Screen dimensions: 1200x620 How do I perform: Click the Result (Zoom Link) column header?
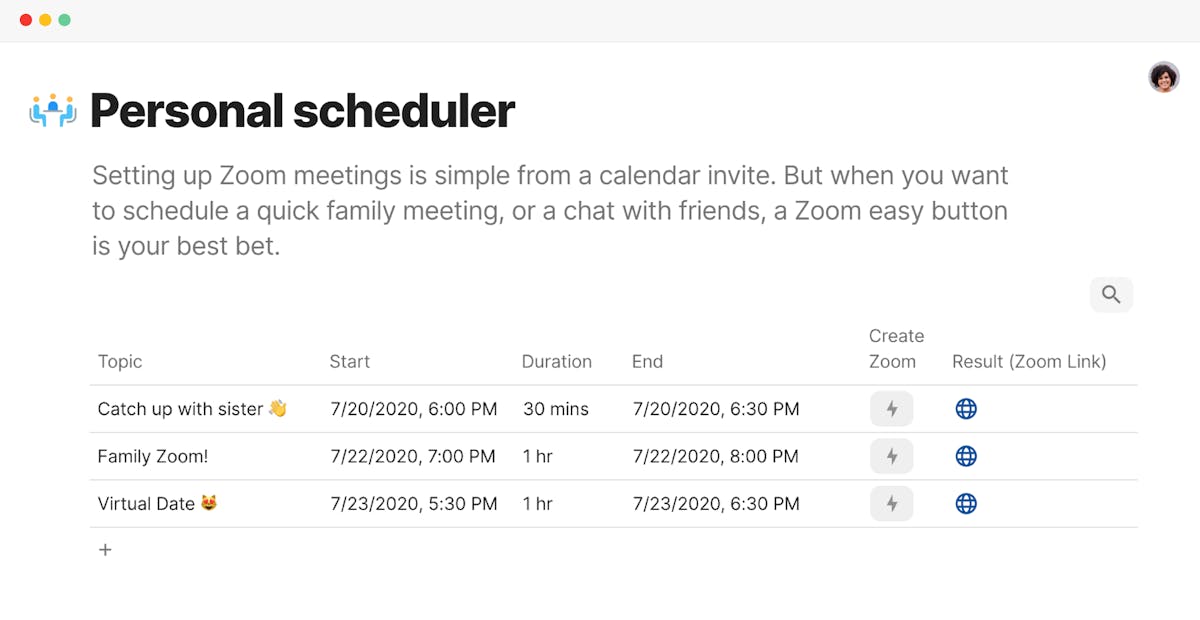[1029, 362]
